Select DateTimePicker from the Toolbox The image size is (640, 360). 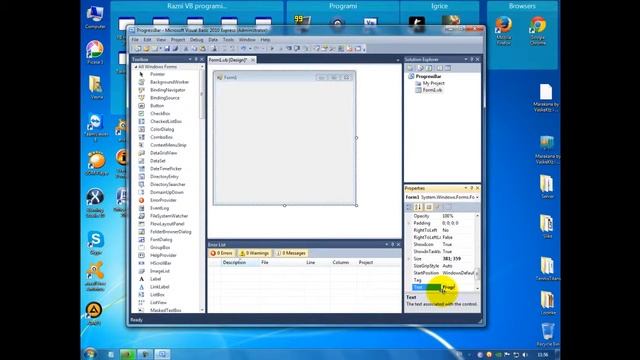166,169
